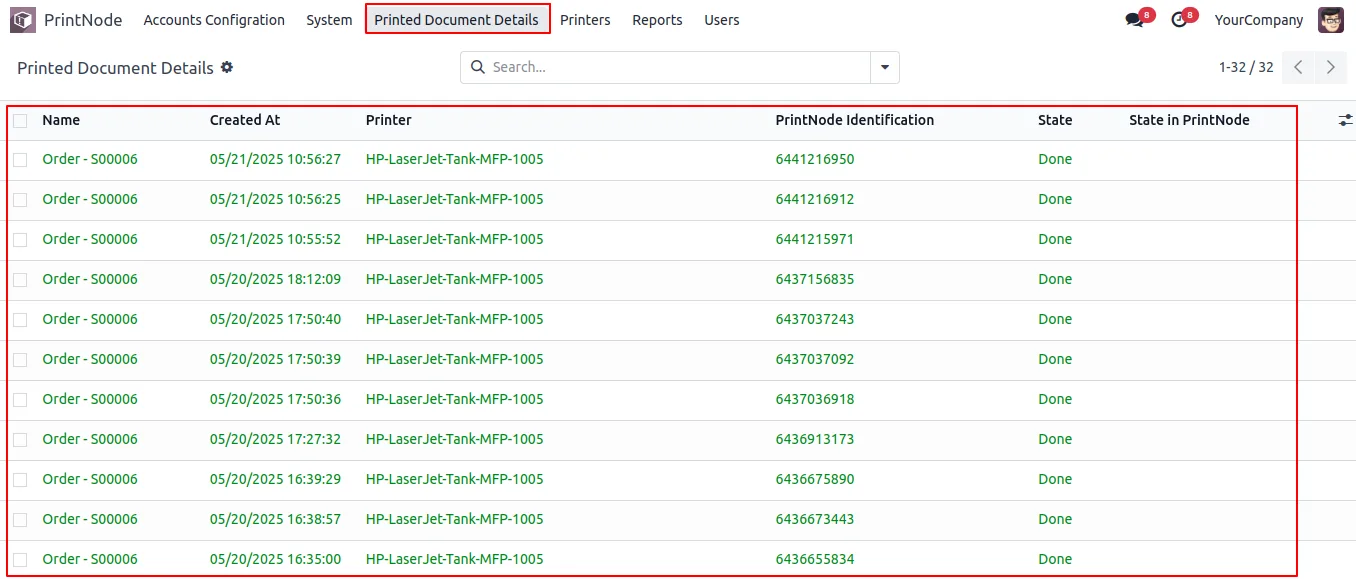This screenshot has height=579, width=1356.
Task: Open record with identification 6436673443
Action: pos(815,519)
